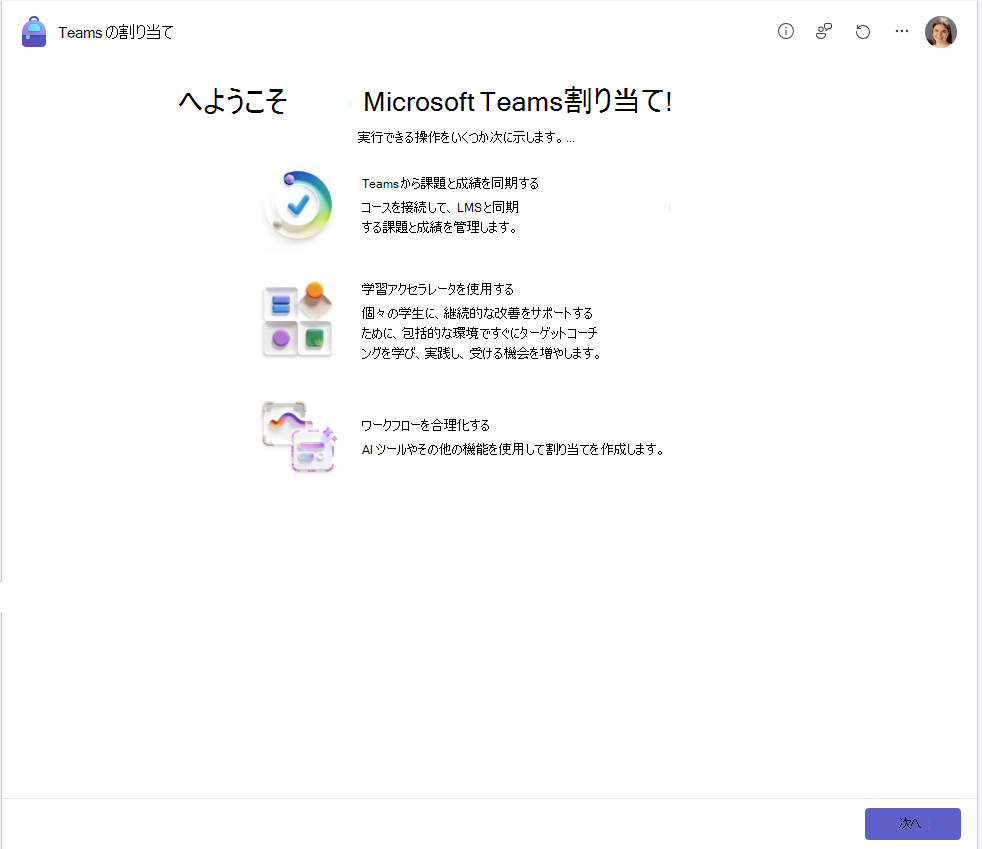
Task: Click the 'Microsoft Teams割り当て!' title
Action: click(517, 101)
